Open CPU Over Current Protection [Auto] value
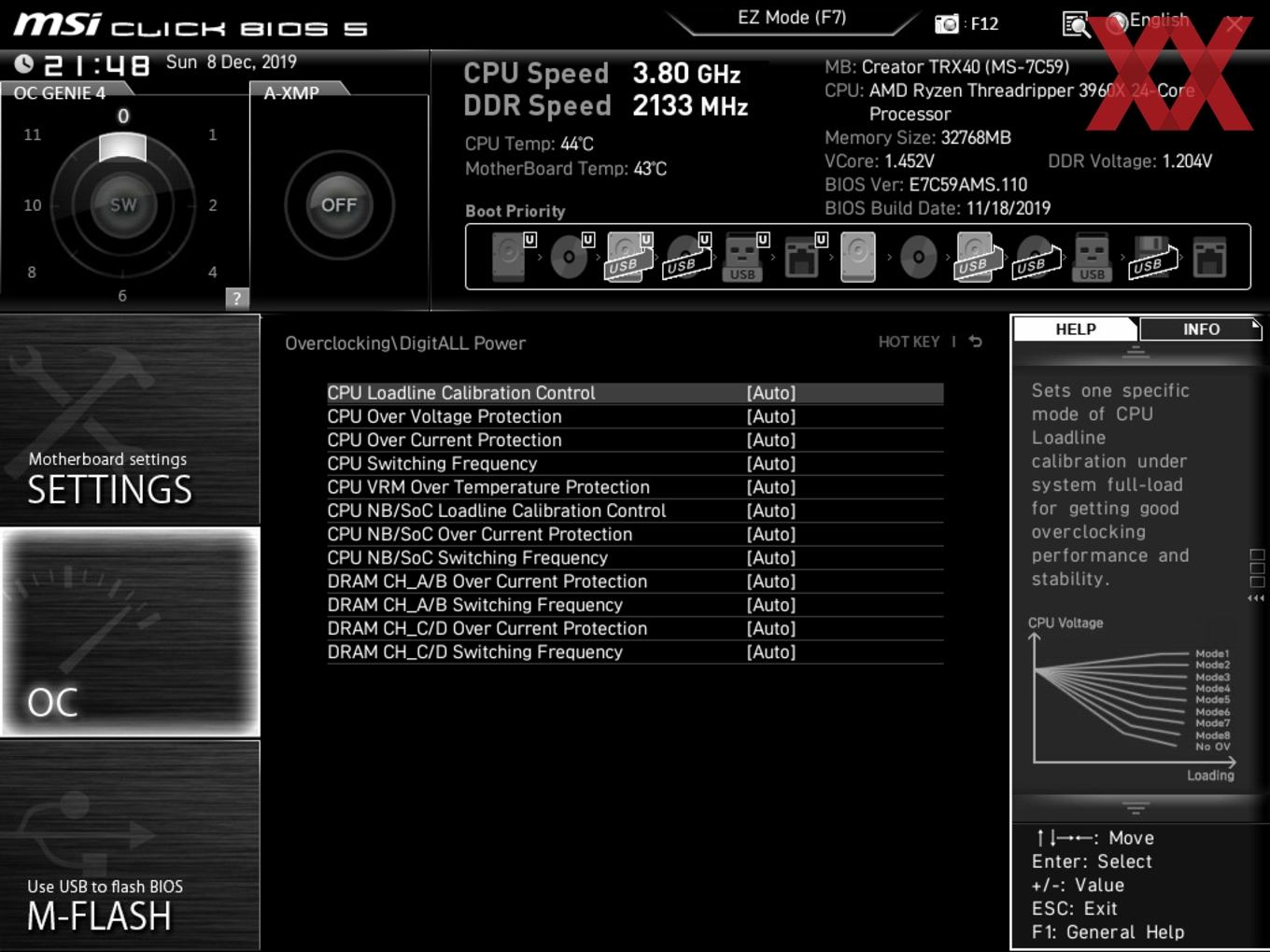The height and width of the screenshot is (952, 1270). [771, 440]
